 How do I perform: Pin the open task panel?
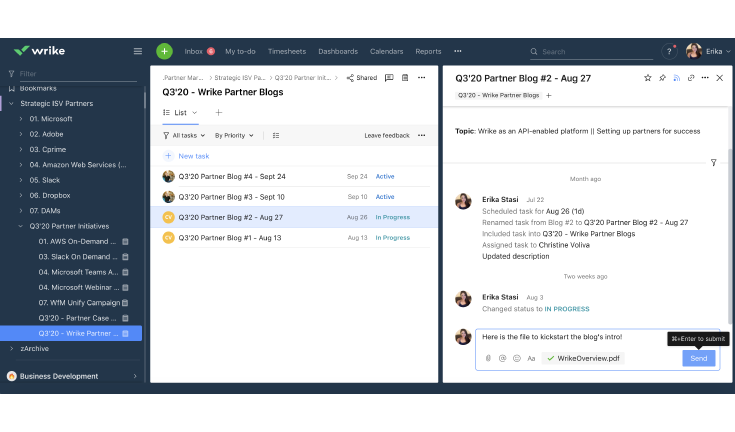pos(662,78)
